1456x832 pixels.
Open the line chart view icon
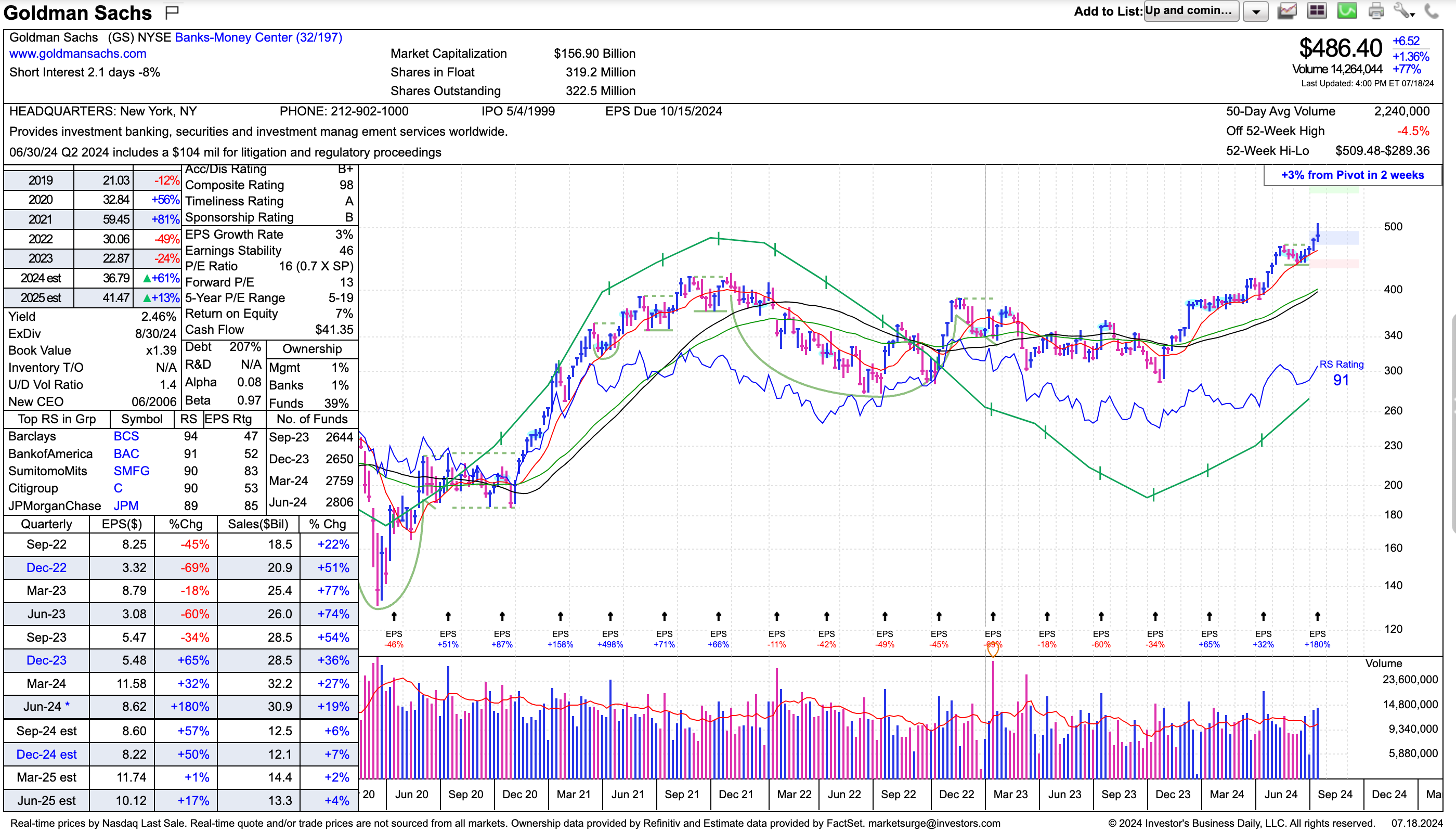[x=1287, y=11]
